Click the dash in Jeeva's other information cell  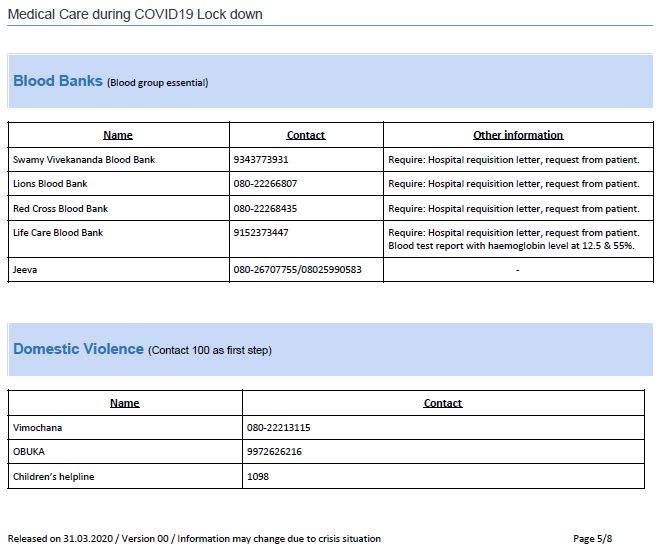coord(518,270)
